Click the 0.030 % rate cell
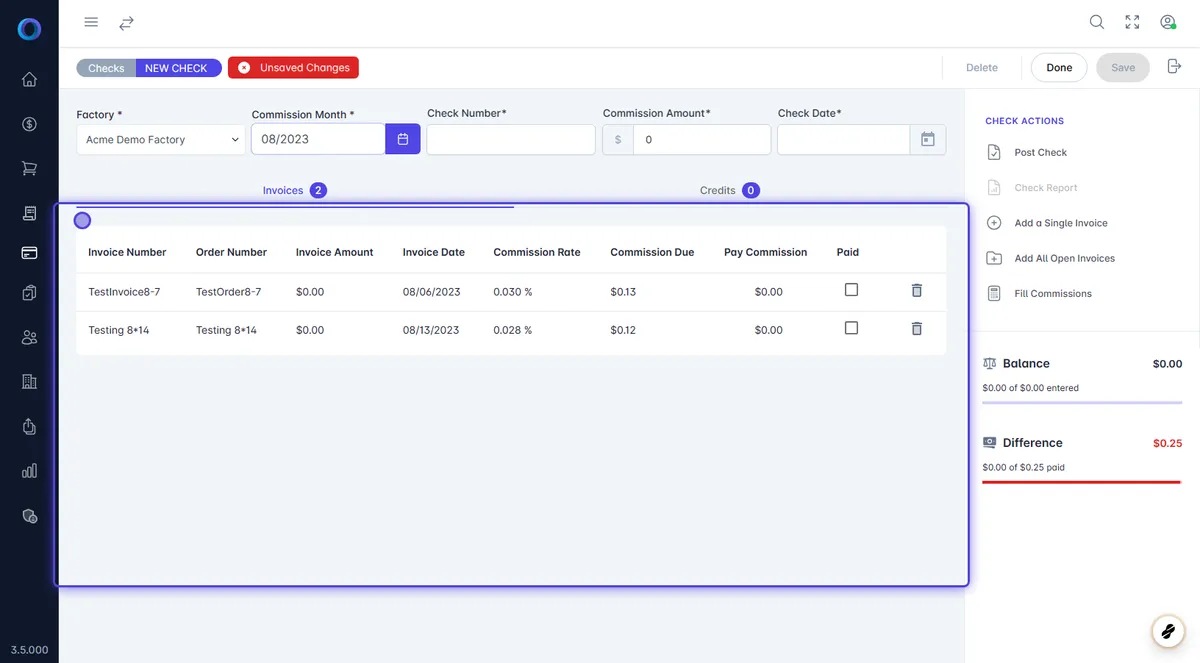This screenshot has width=1200, height=663. click(512, 292)
